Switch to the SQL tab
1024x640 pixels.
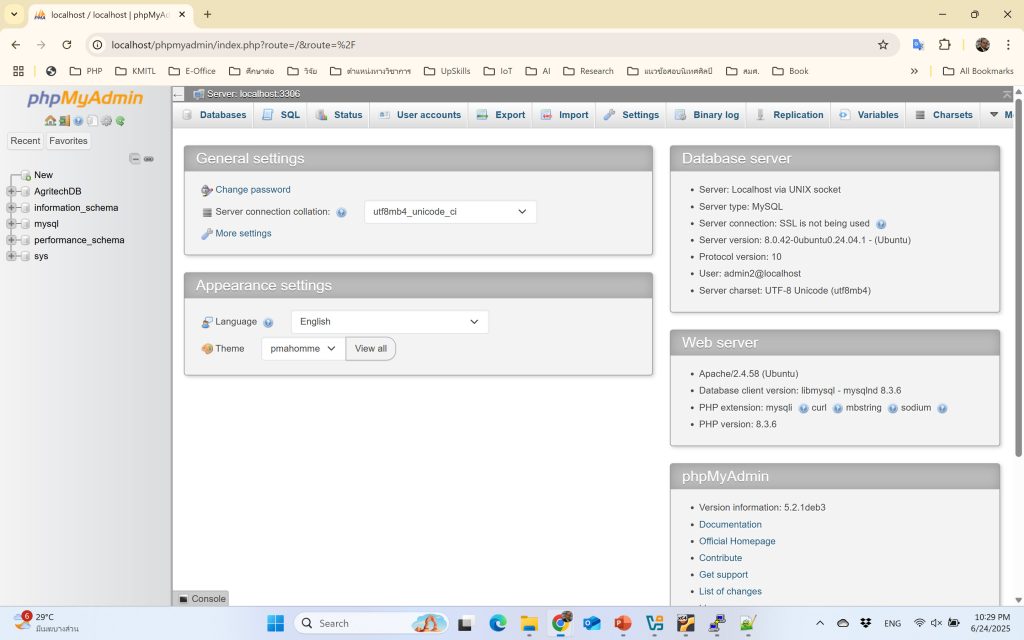click(281, 115)
